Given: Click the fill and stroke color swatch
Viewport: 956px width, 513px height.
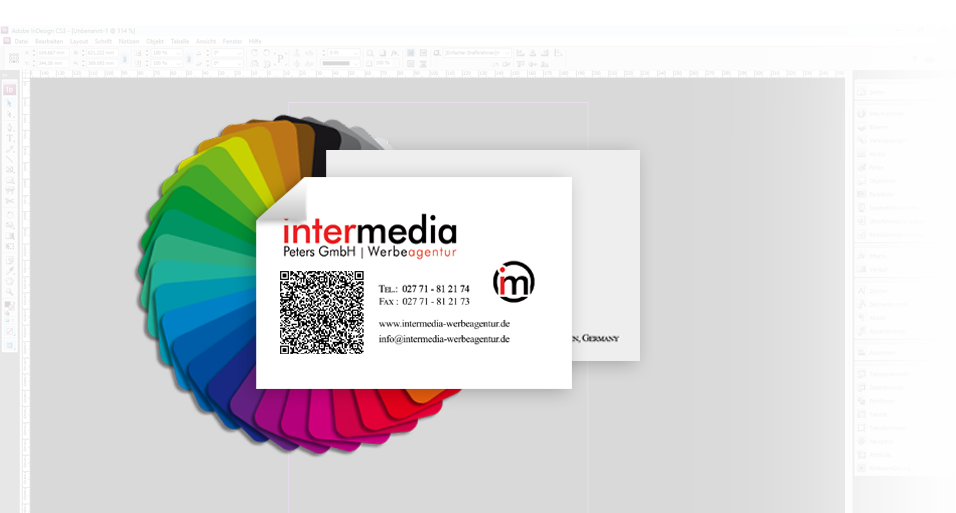Looking at the screenshot, I should tap(10, 306).
